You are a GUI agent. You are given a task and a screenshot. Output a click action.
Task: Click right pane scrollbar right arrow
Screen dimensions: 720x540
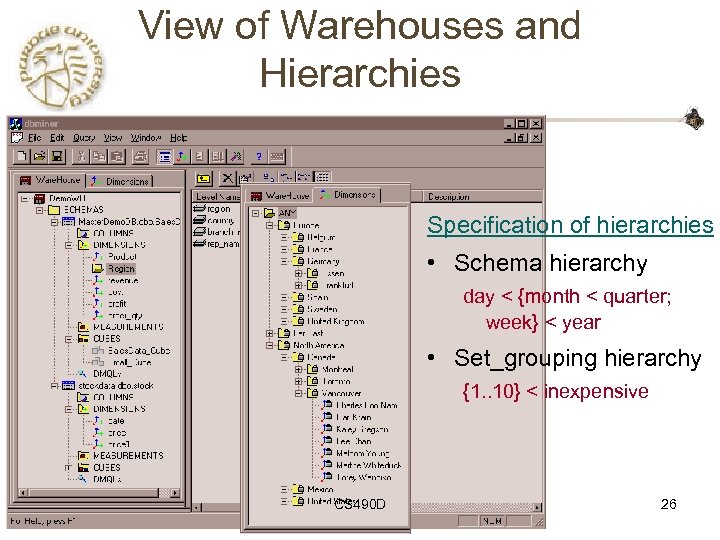537,507
